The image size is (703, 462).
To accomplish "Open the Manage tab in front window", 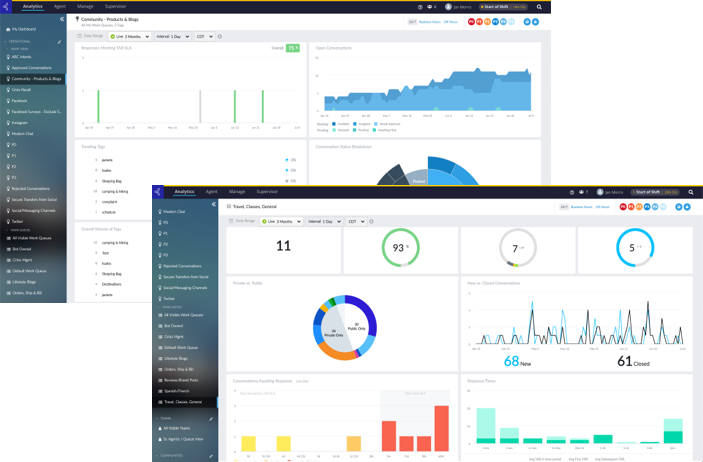I will 236,191.
